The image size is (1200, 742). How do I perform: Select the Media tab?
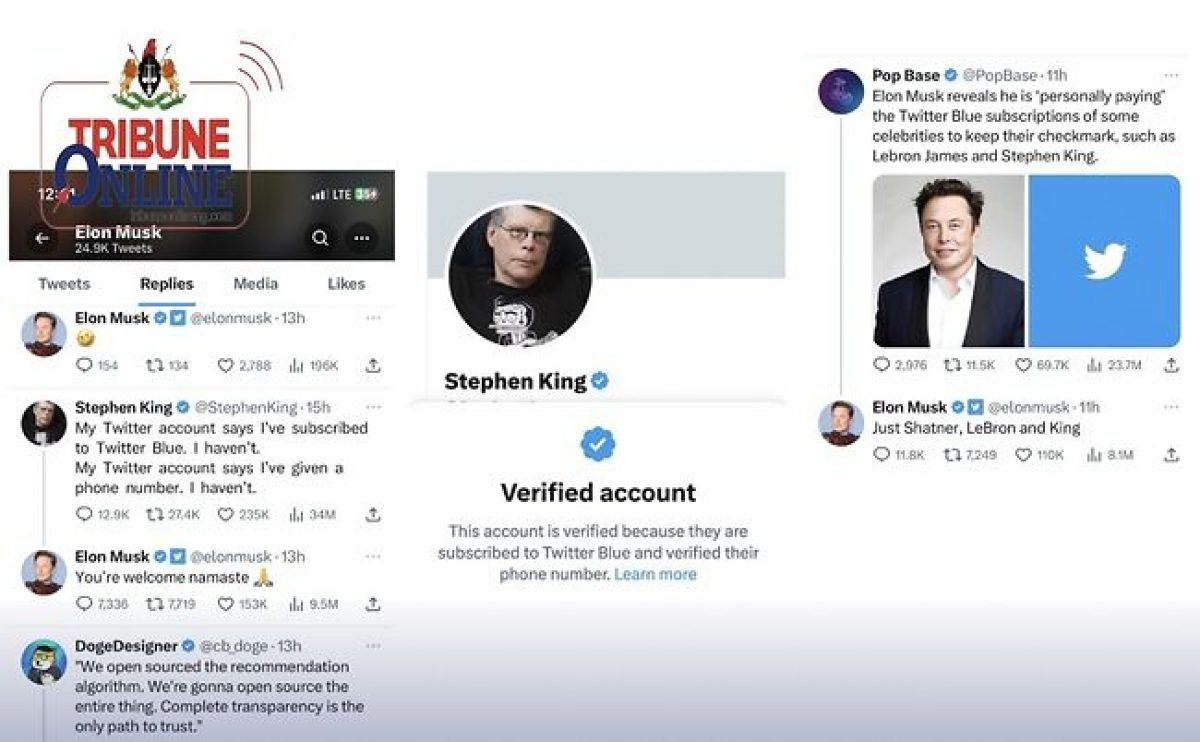click(x=255, y=284)
